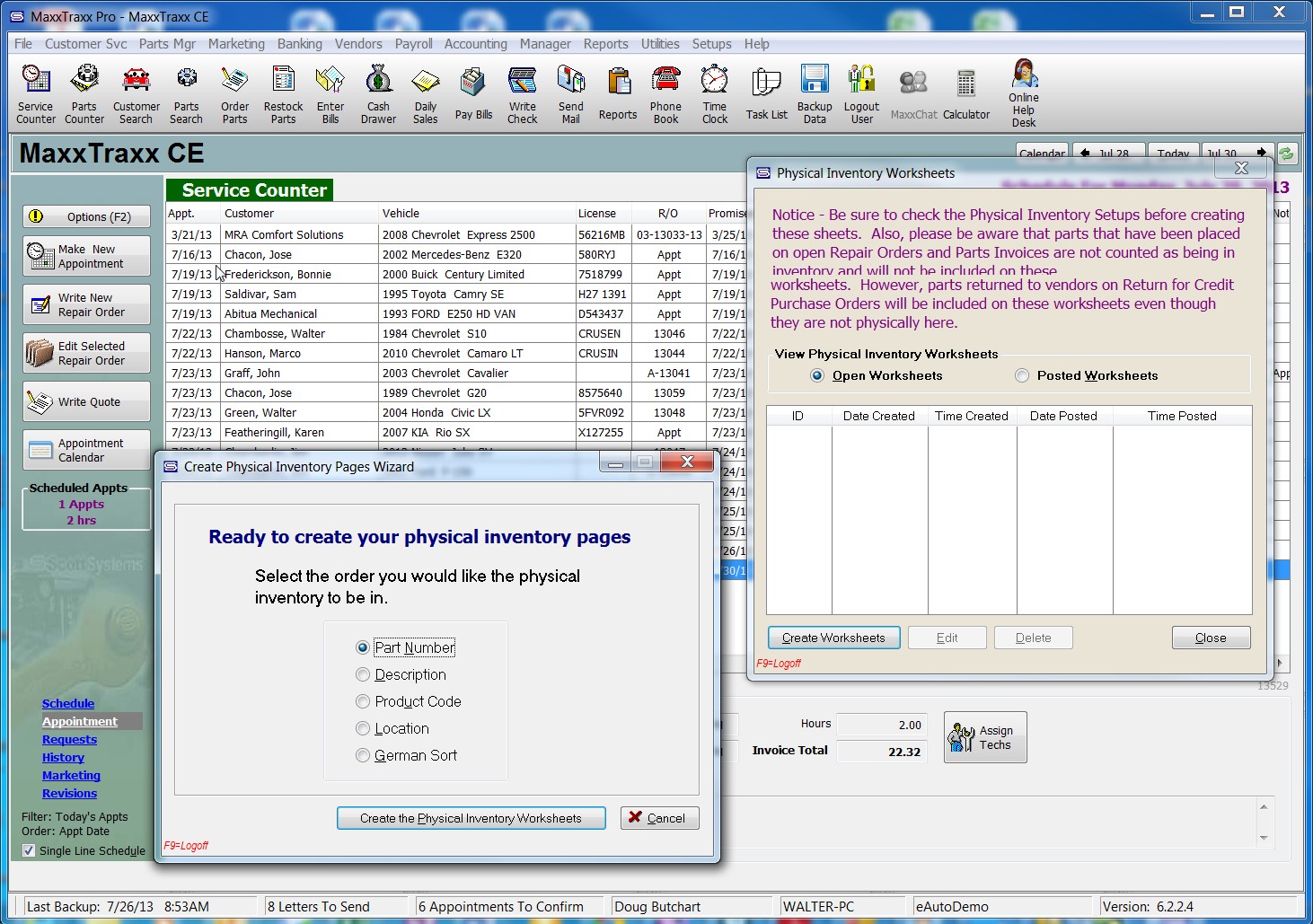The width and height of the screenshot is (1313, 924).
Task: Open the Schedule link
Action: 68,703
